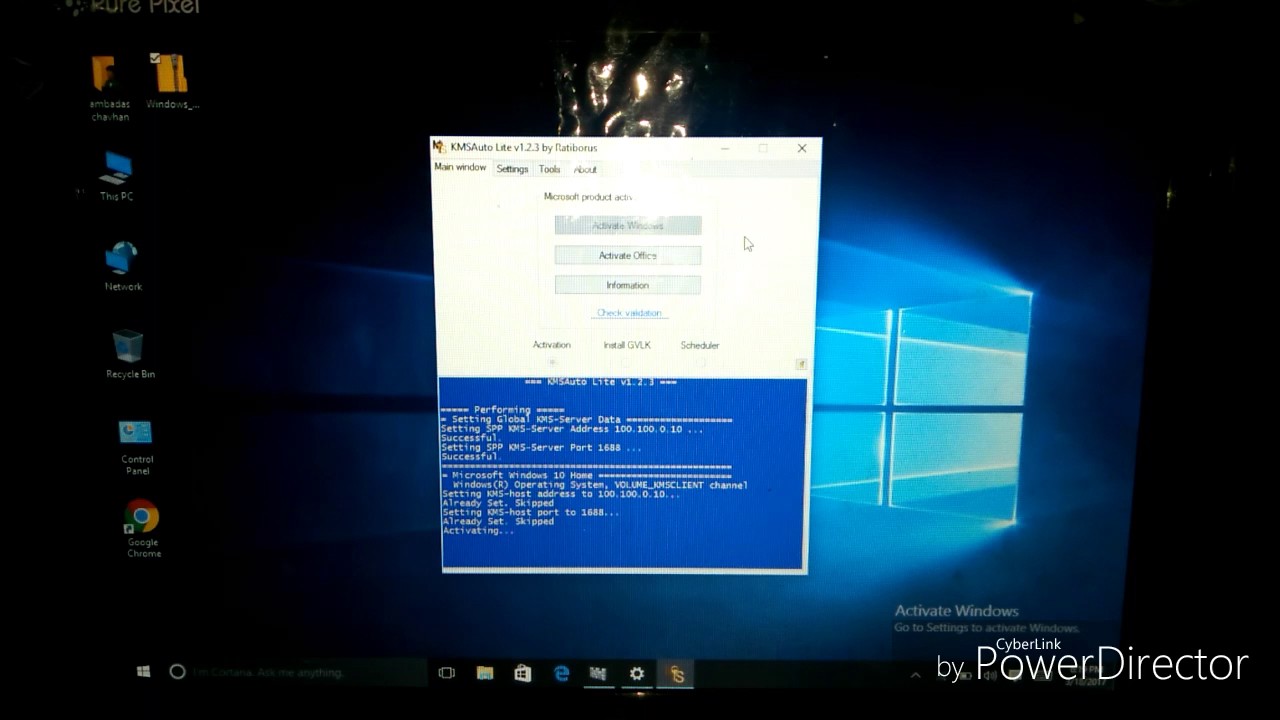Open Task View on the taskbar

pyautogui.click(x=447, y=673)
